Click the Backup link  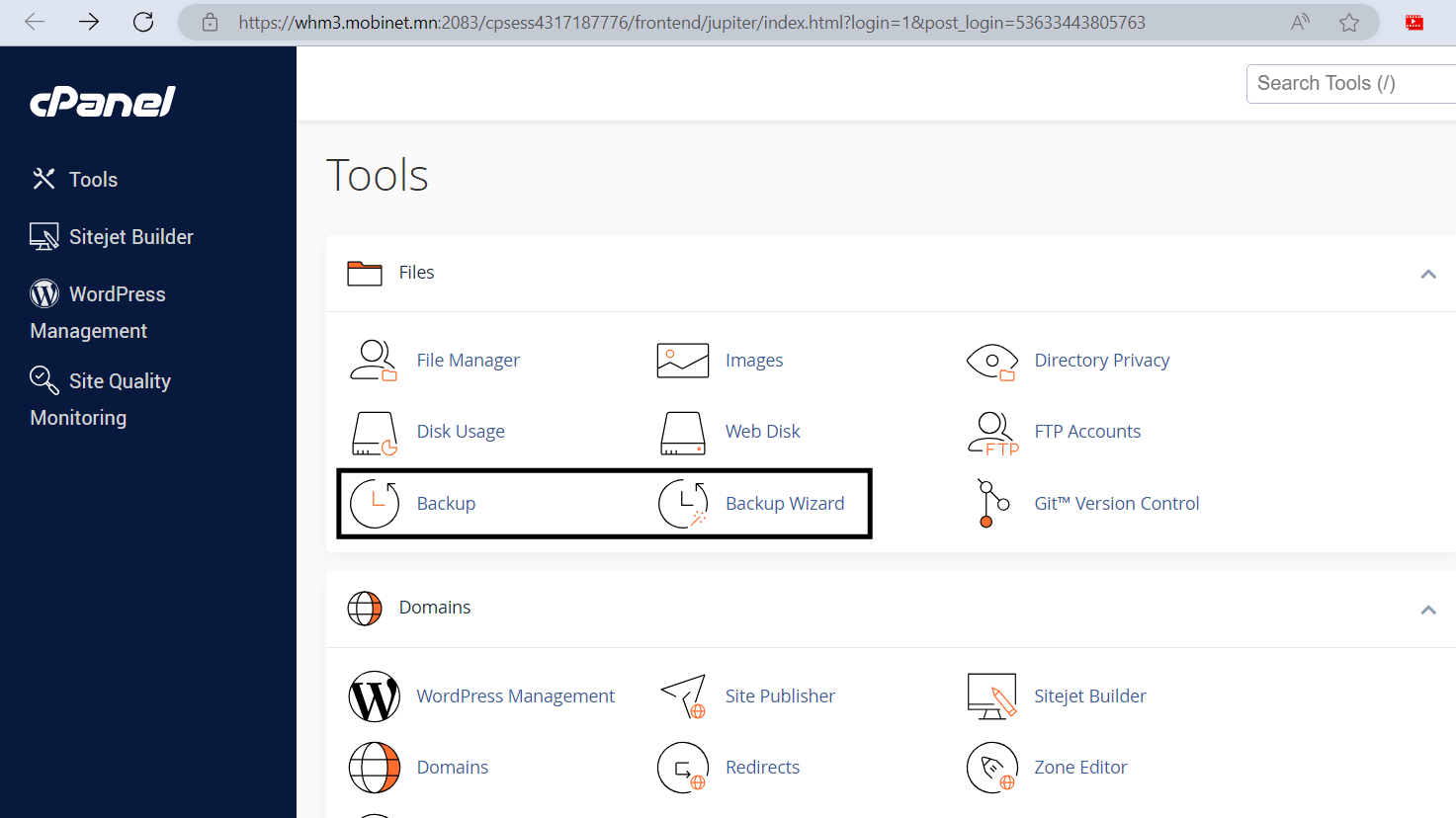click(446, 503)
